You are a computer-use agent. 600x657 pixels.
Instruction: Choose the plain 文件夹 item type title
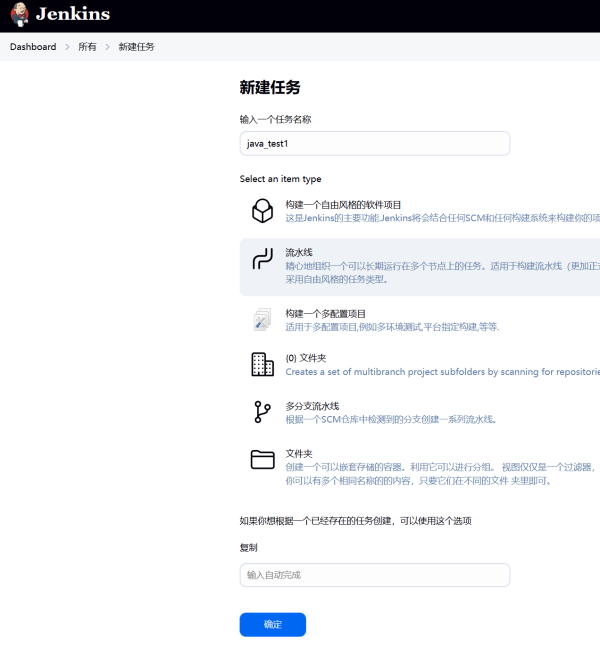click(299, 453)
